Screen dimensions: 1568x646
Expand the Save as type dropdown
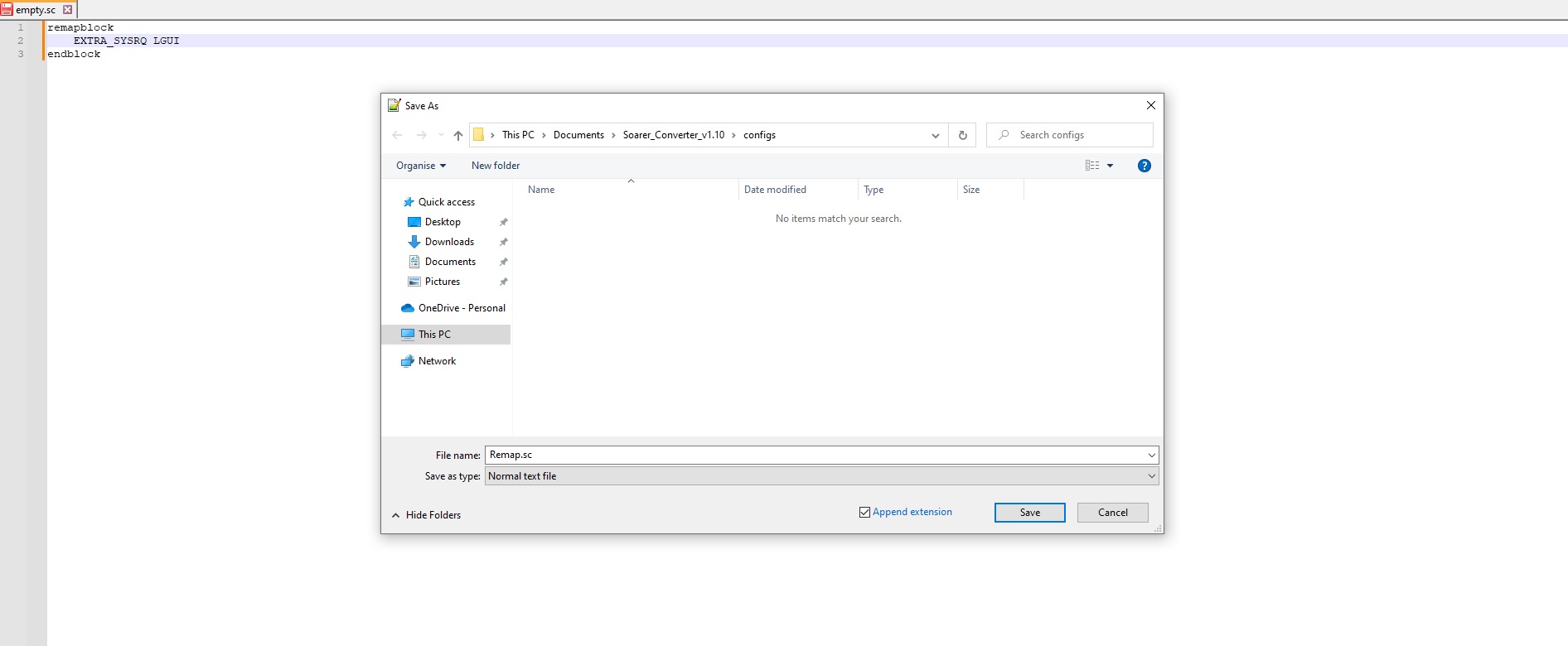[1151, 476]
